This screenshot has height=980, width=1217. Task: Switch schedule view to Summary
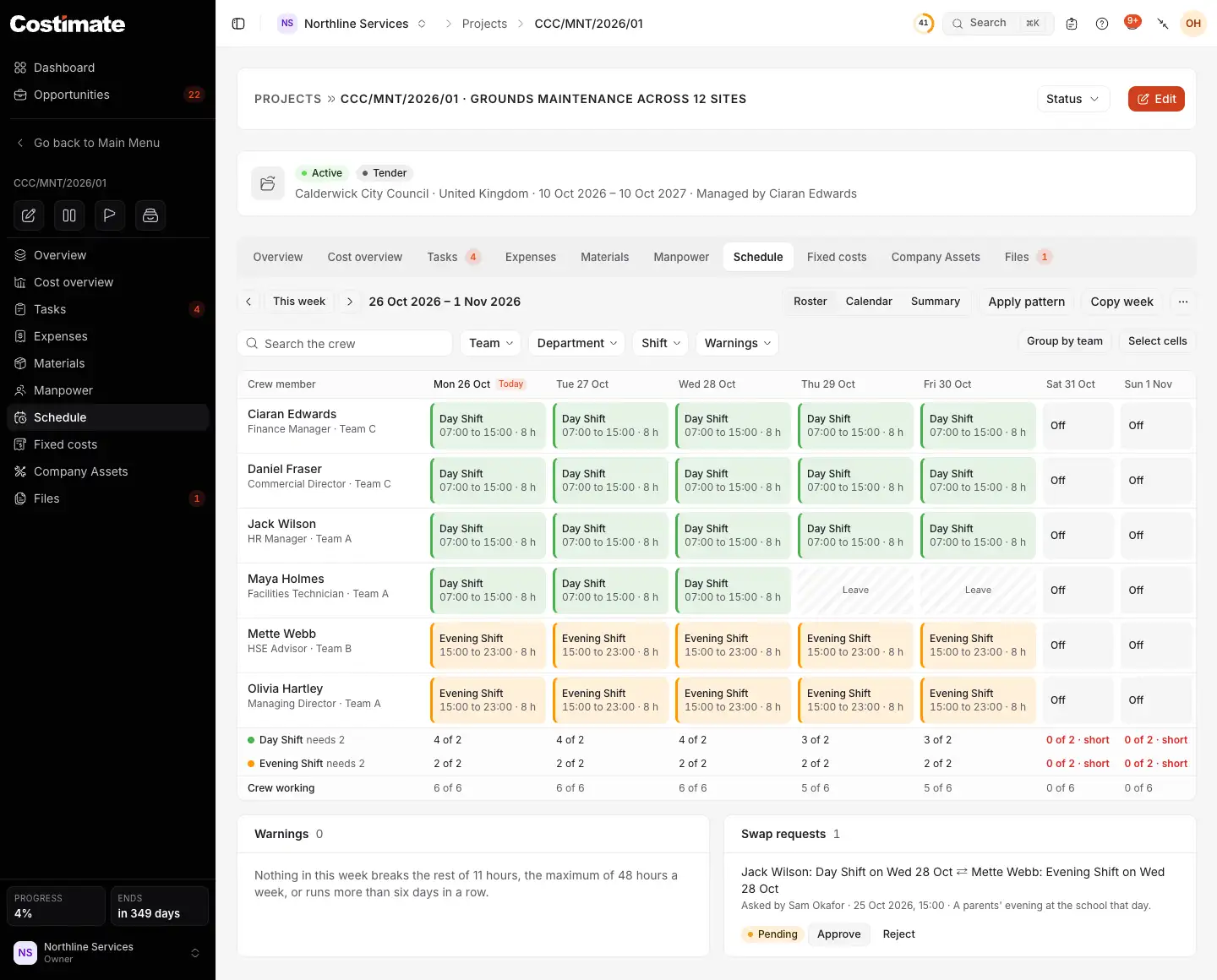[x=936, y=302]
